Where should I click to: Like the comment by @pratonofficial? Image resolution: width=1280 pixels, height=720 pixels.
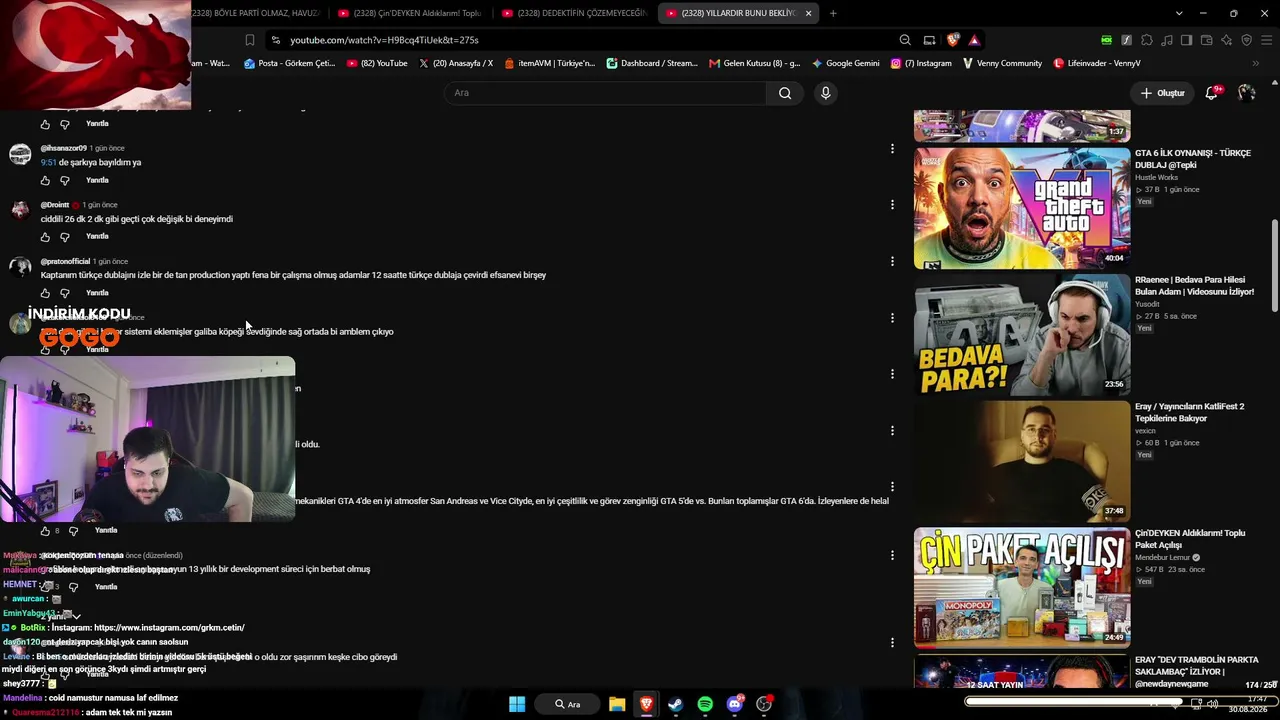click(x=45, y=293)
